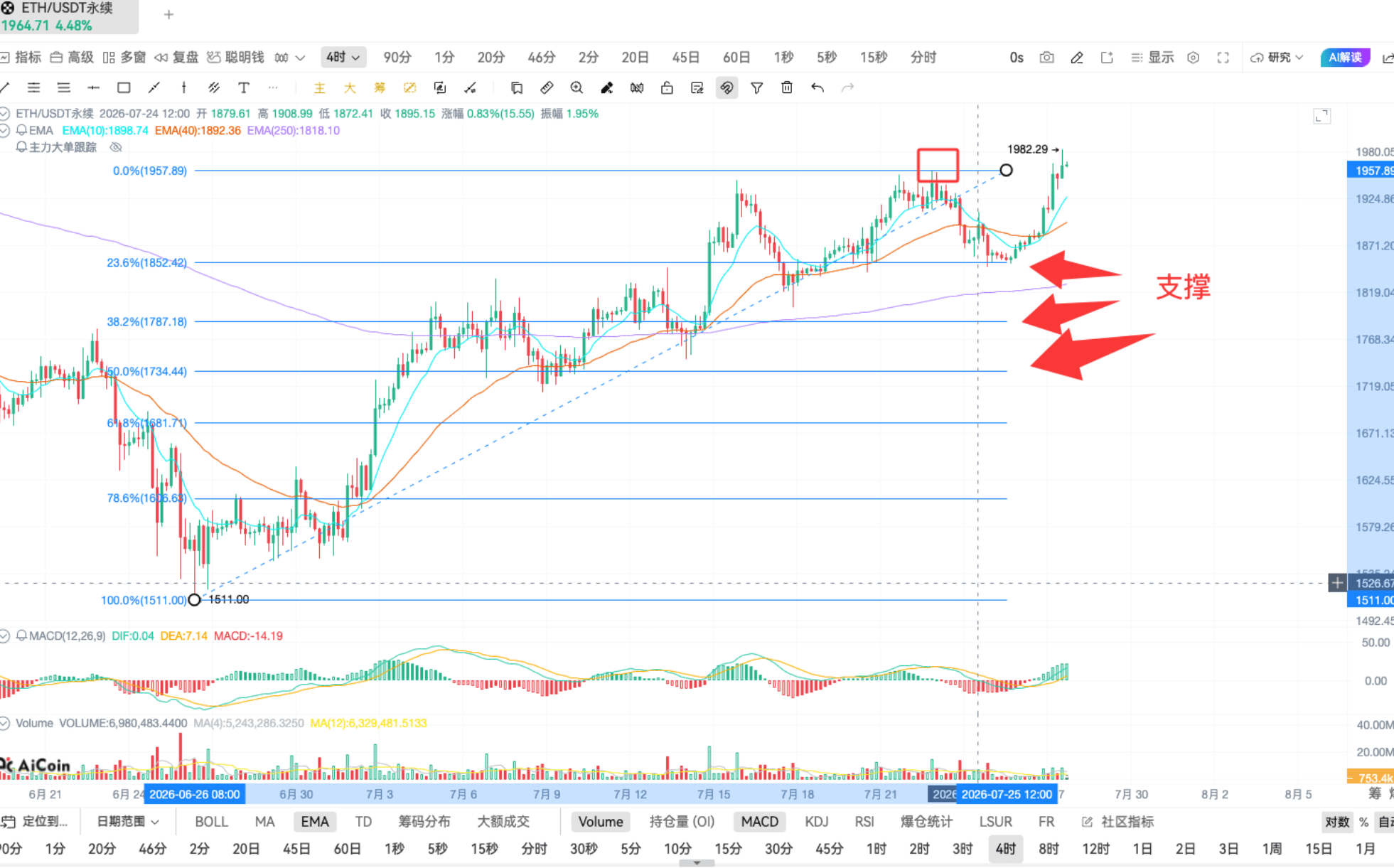Enable the 对数 log scale toggle
The width and height of the screenshot is (1394, 868).
click(x=1336, y=822)
